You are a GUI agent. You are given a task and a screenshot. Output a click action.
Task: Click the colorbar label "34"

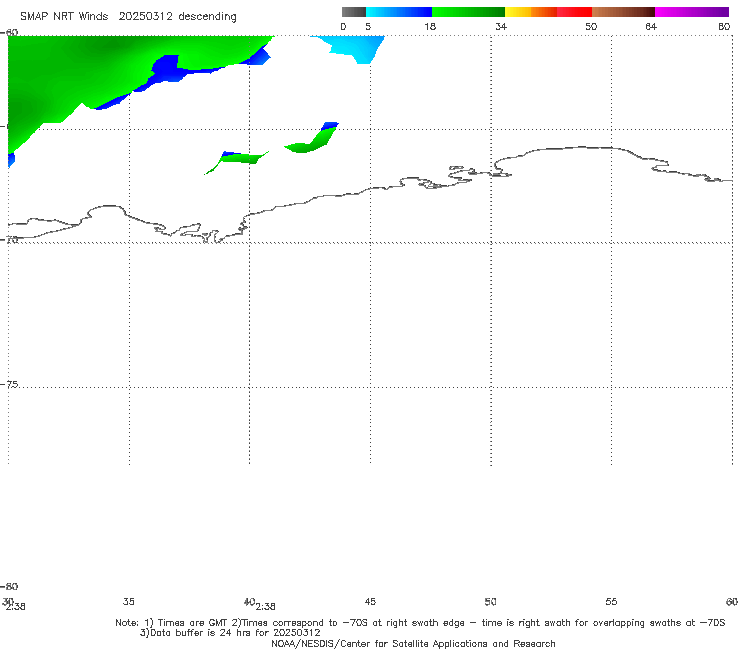coord(501,26)
